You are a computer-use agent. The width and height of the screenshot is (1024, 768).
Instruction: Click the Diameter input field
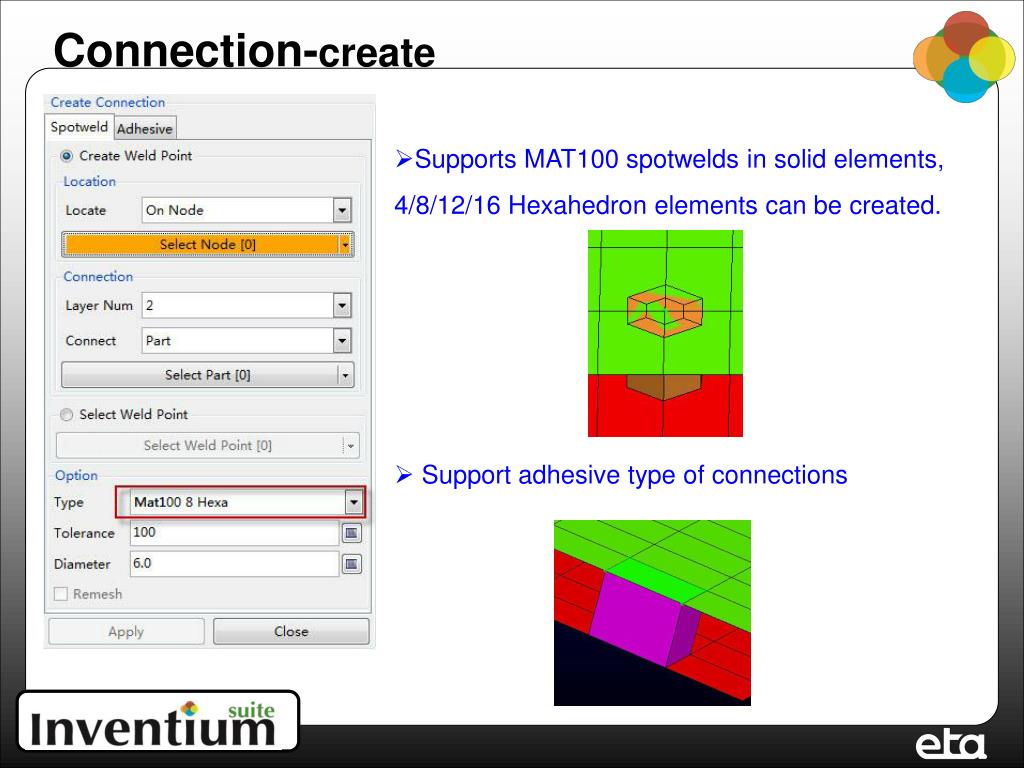click(x=234, y=564)
